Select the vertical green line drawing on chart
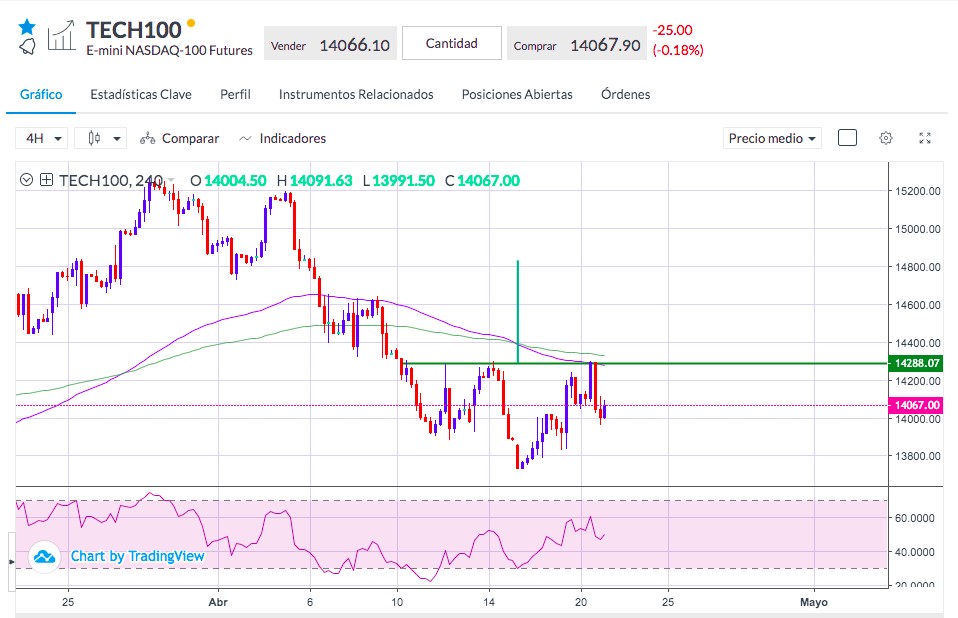This screenshot has width=958, height=618. coord(518,311)
